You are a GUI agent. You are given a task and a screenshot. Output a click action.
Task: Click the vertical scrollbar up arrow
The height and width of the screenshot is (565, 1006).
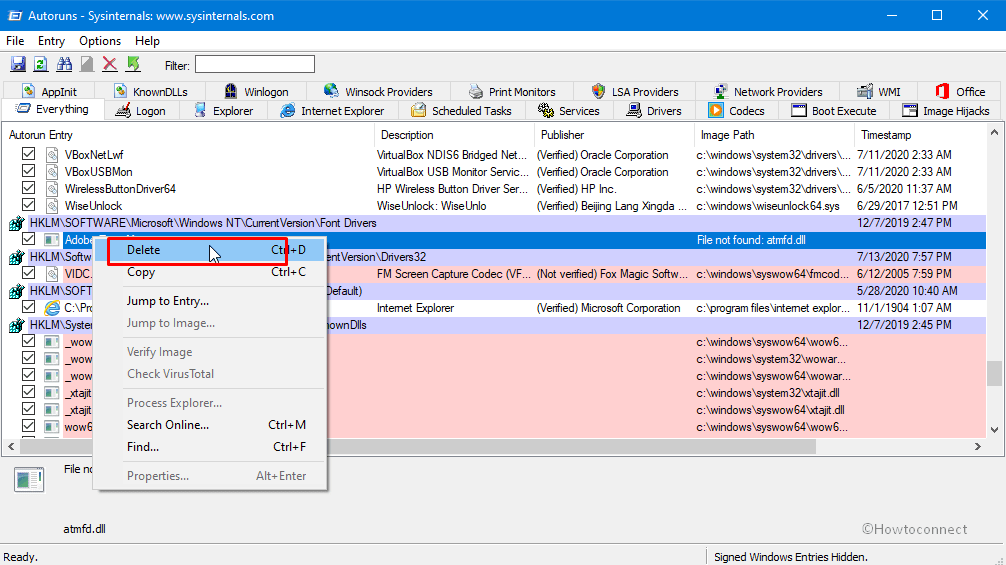pyautogui.click(x=994, y=133)
